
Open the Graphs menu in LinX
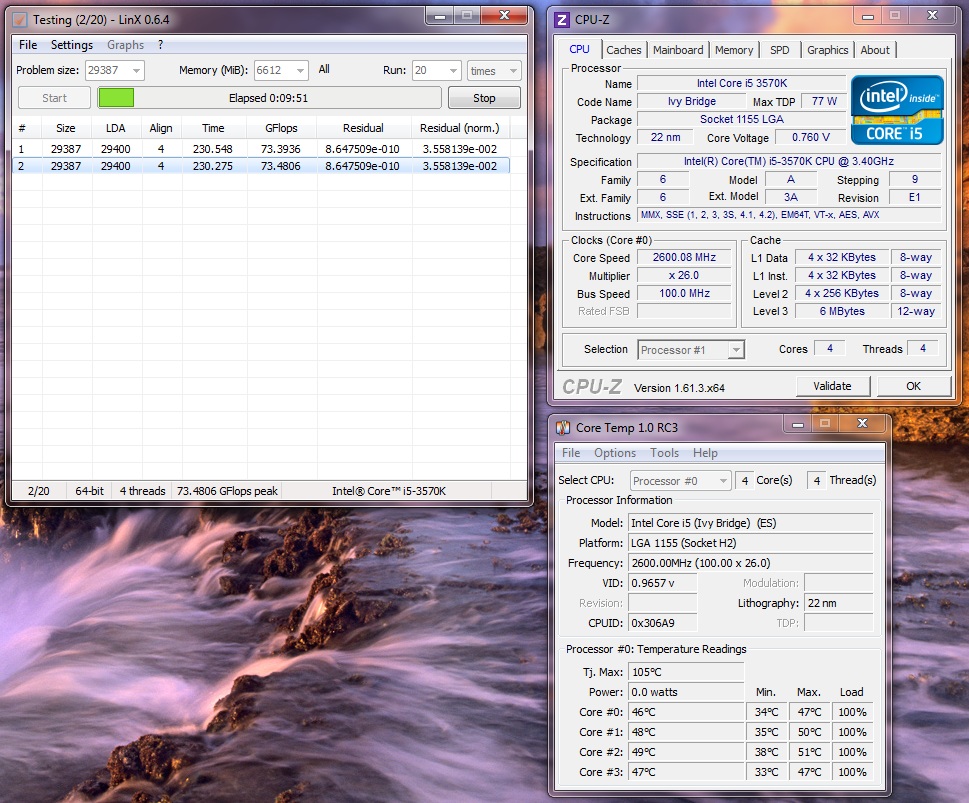pos(125,45)
